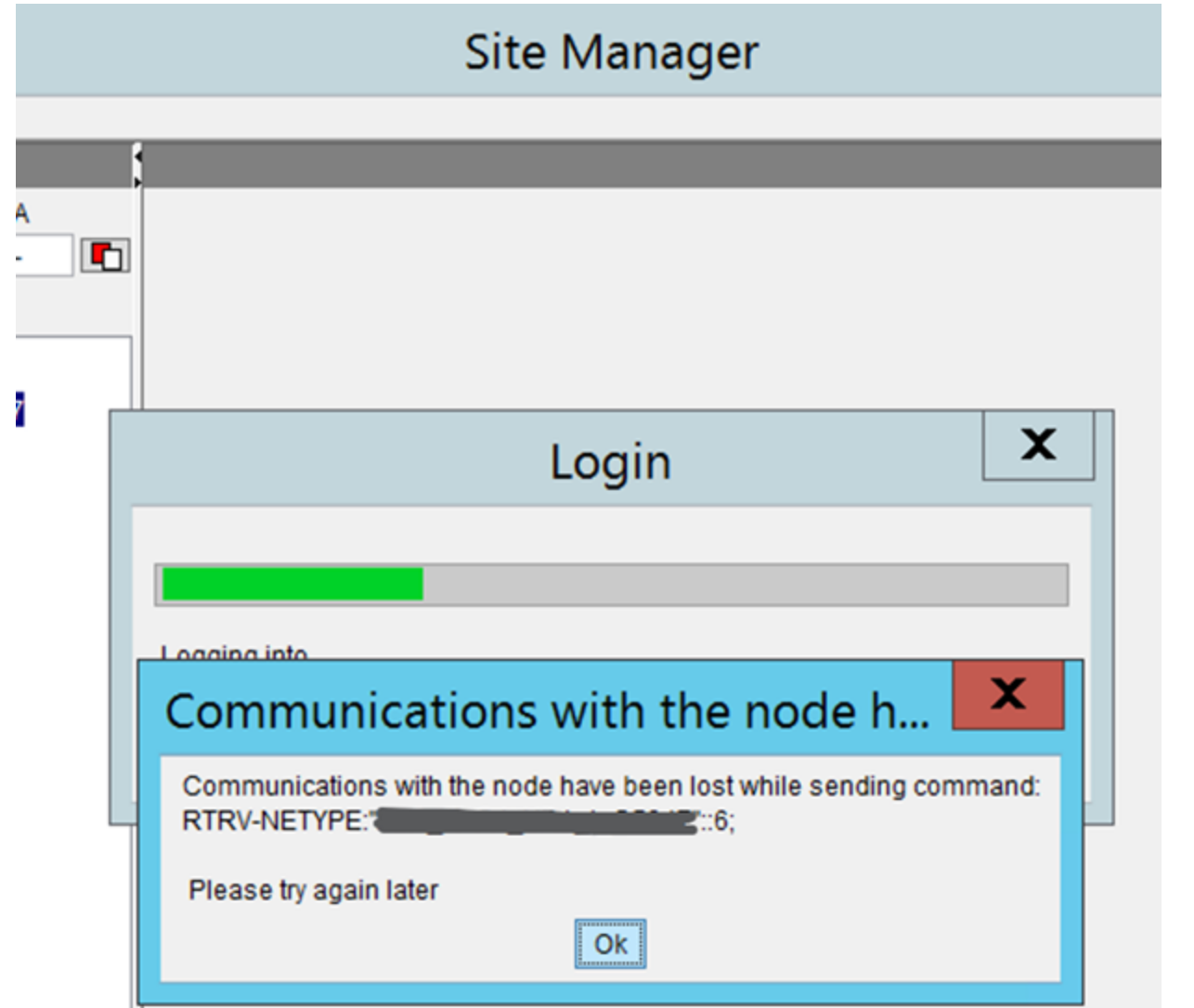
Task: Click the gray header bar above right pane
Action: [x=650, y=165]
